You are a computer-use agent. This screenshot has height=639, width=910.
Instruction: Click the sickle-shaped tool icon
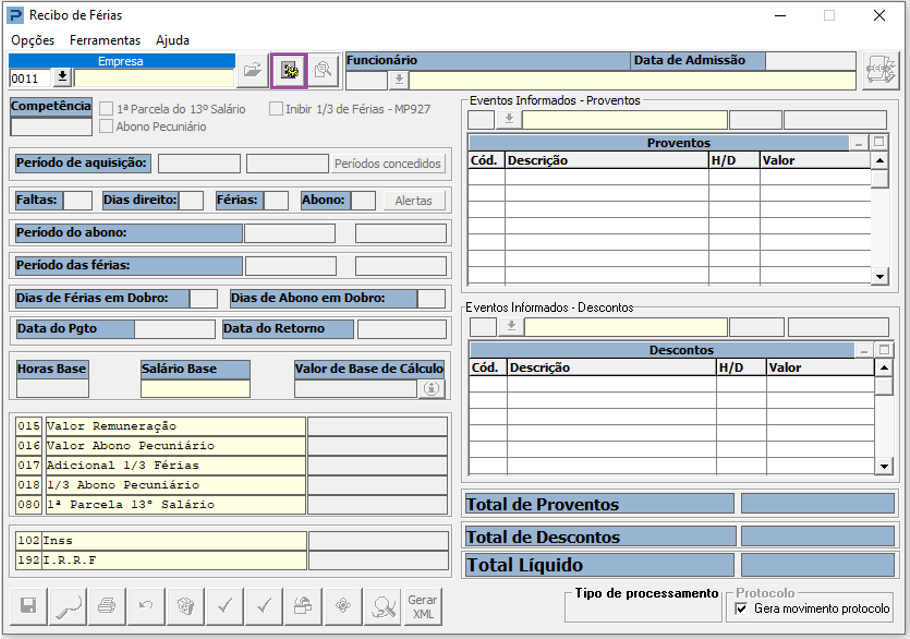coord(68,606)
